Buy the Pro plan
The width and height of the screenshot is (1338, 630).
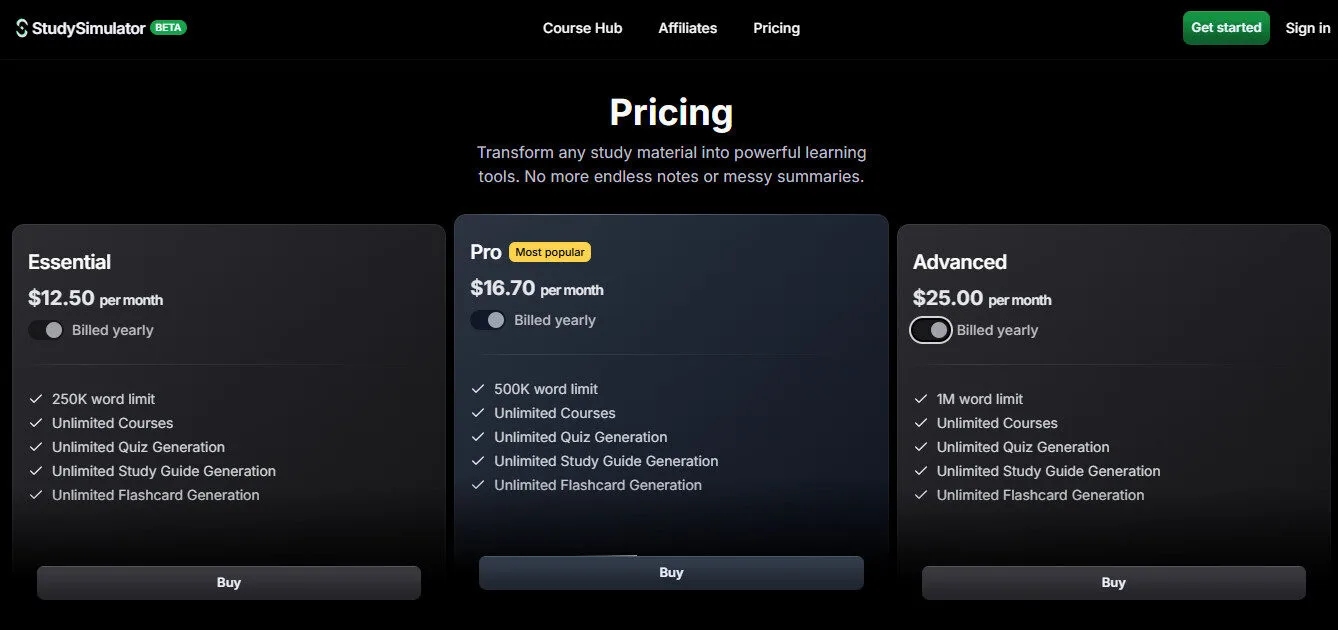(671, 572)
